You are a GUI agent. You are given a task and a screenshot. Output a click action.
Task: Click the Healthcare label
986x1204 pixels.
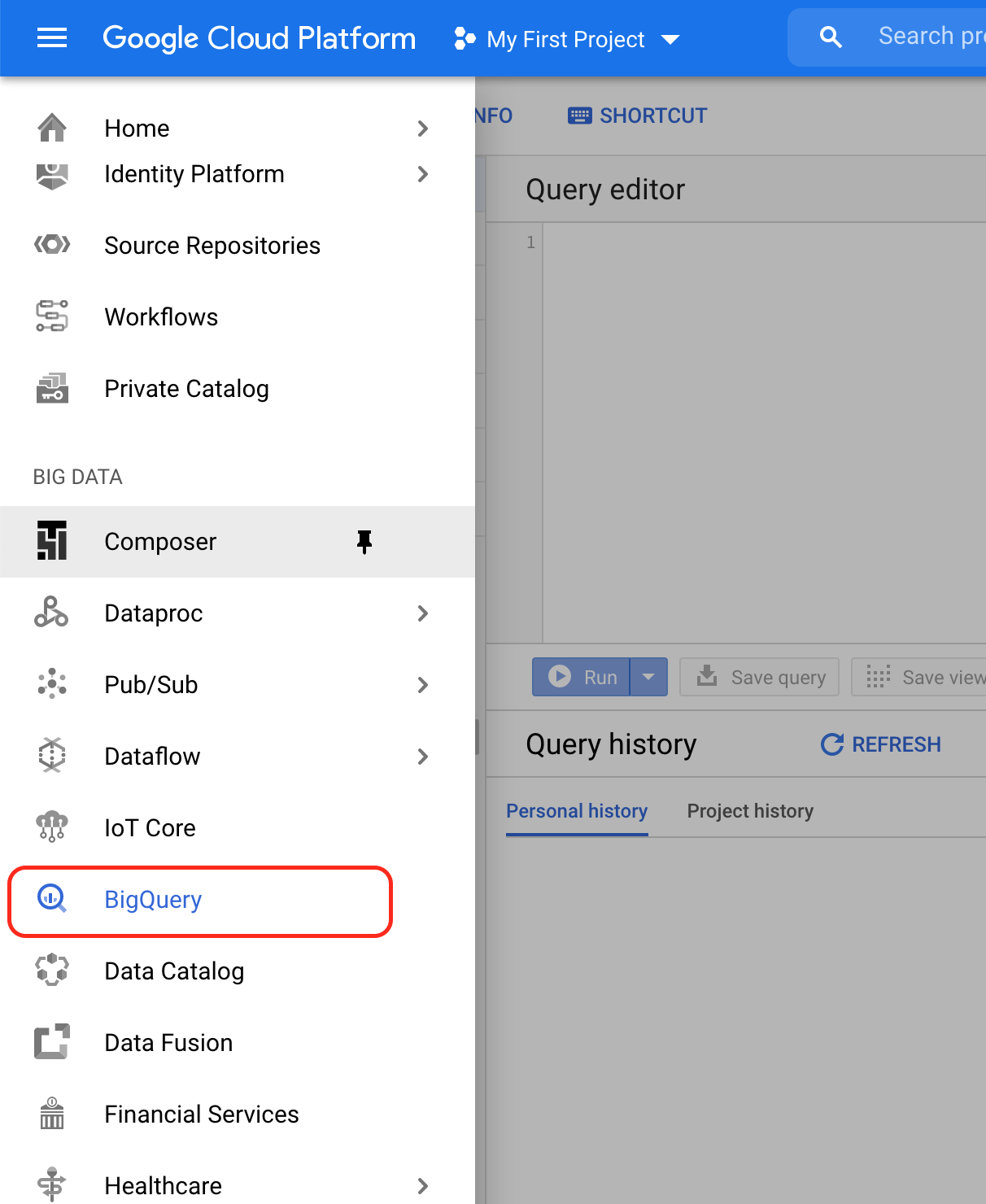click(163, 1186)
